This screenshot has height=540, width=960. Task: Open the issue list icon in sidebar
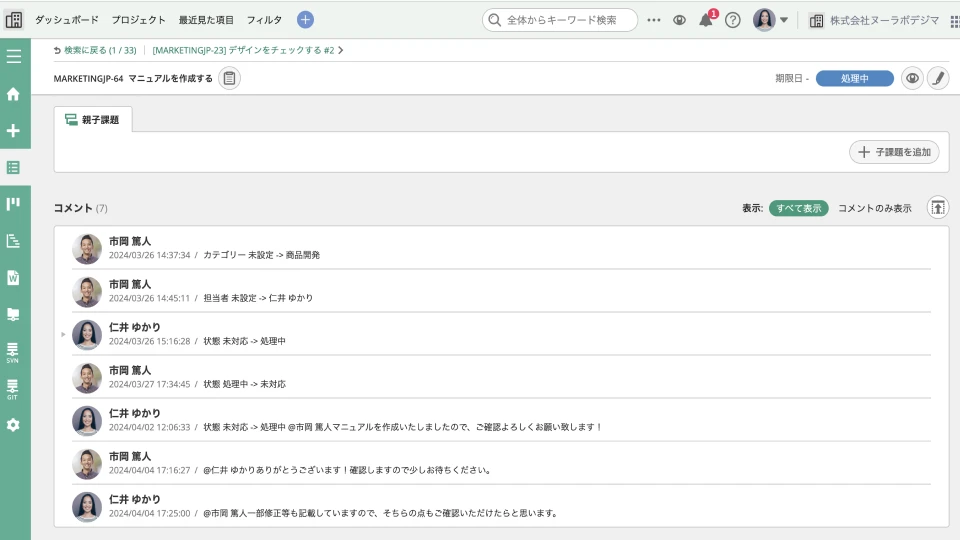tap(13, 167)
